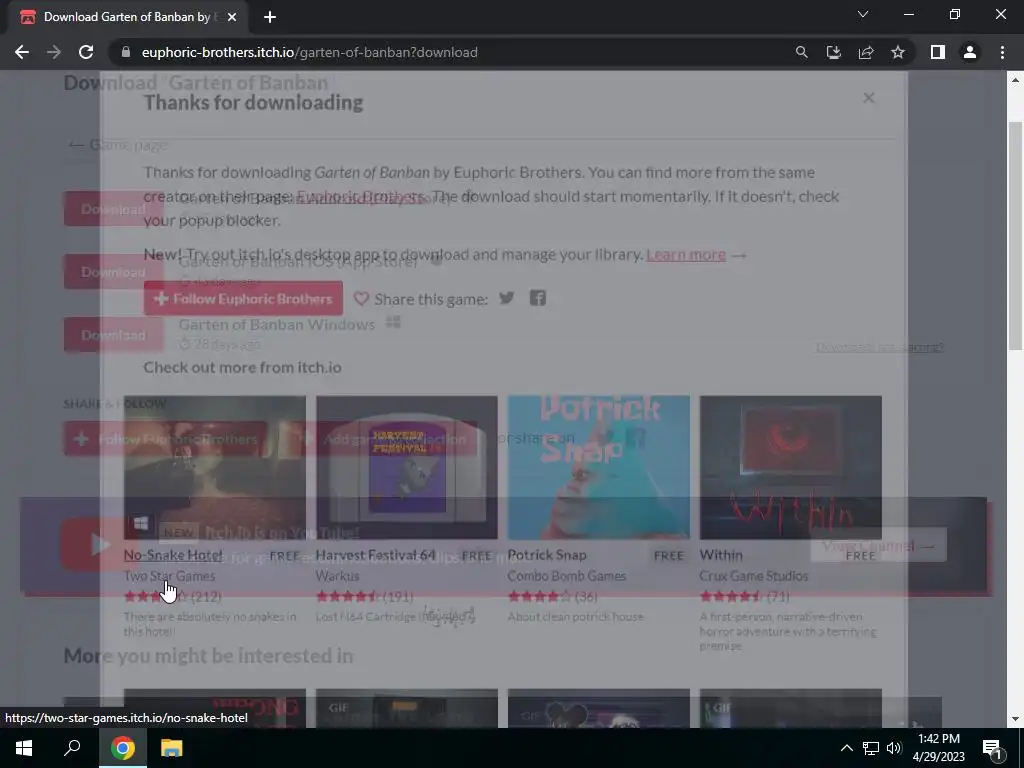
Task: Toggle the browser side panel
Action: click(x=938, y=52)
